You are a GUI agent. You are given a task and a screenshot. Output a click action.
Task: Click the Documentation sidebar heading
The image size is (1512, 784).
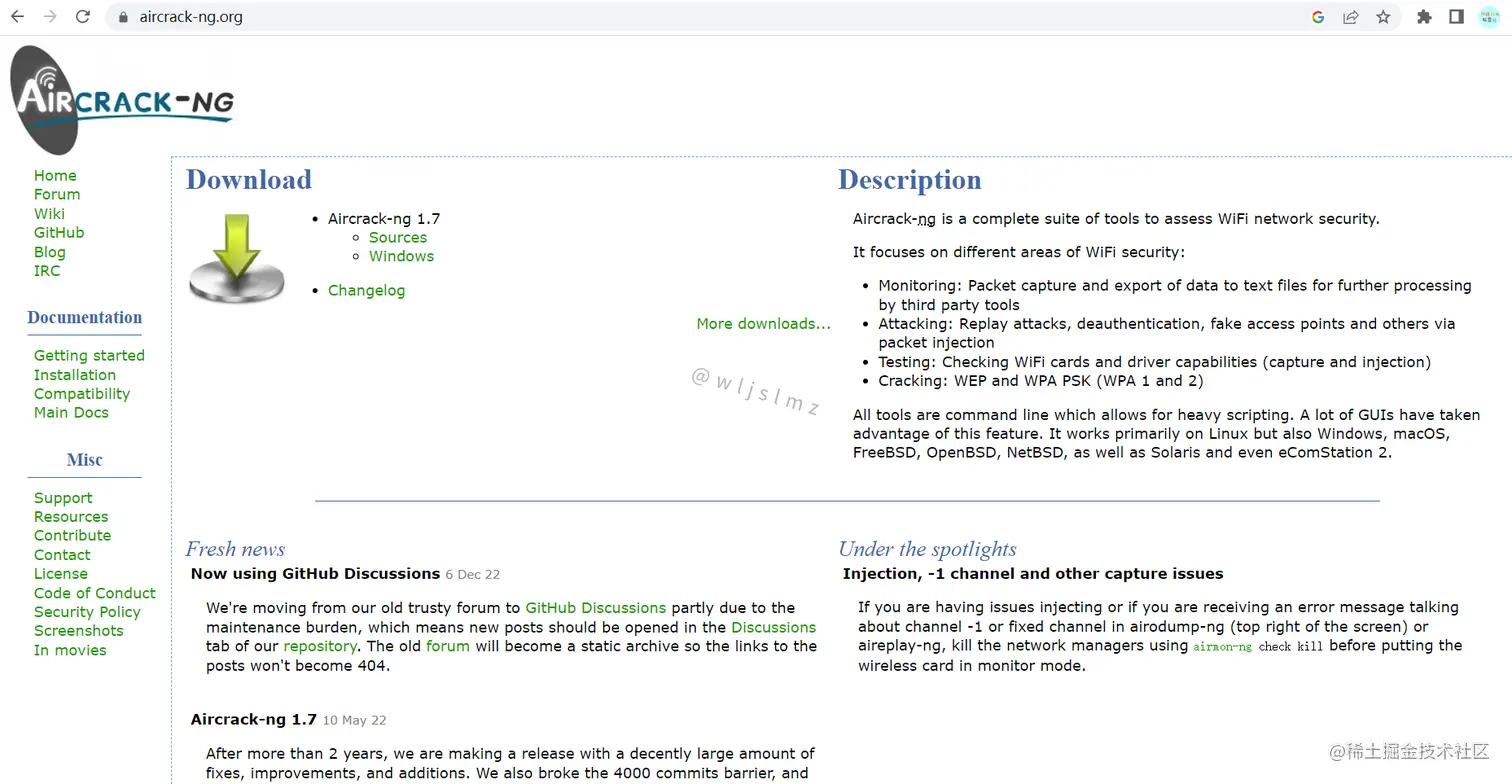coord(84,318)
